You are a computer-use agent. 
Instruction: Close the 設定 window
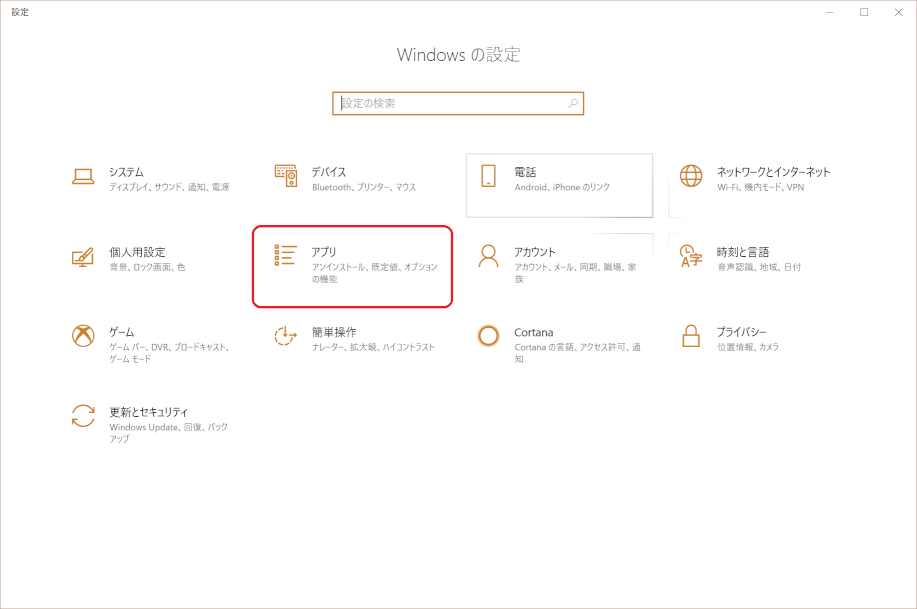898,12
